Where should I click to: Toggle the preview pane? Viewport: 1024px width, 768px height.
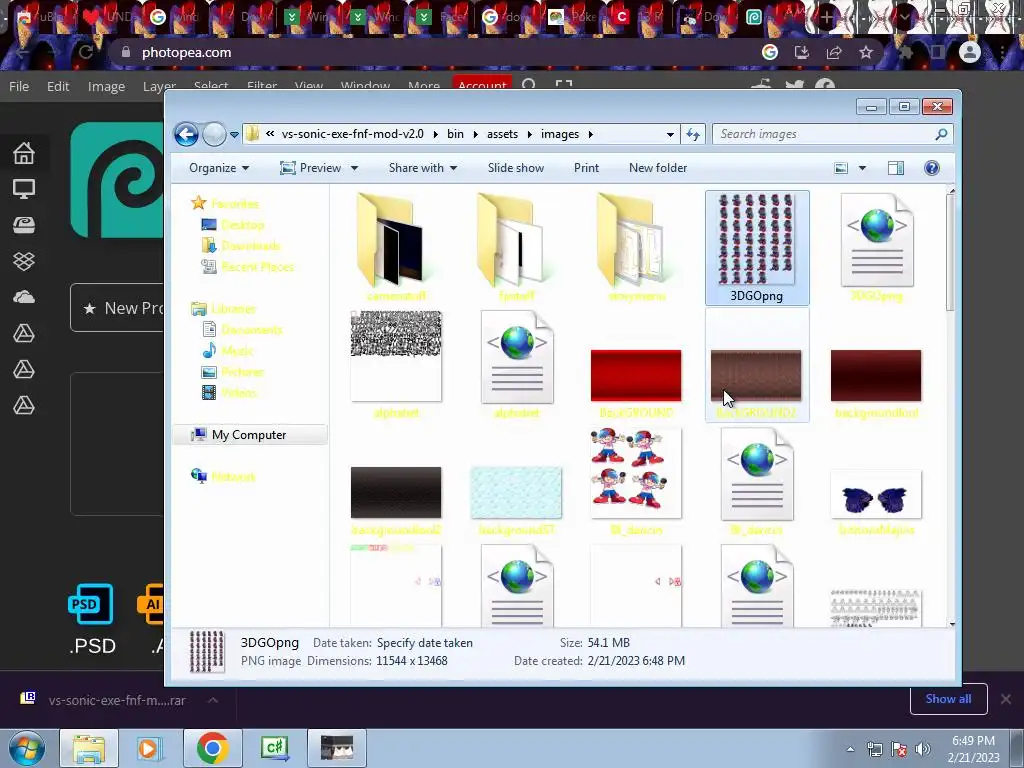click(x=896, y=168)
